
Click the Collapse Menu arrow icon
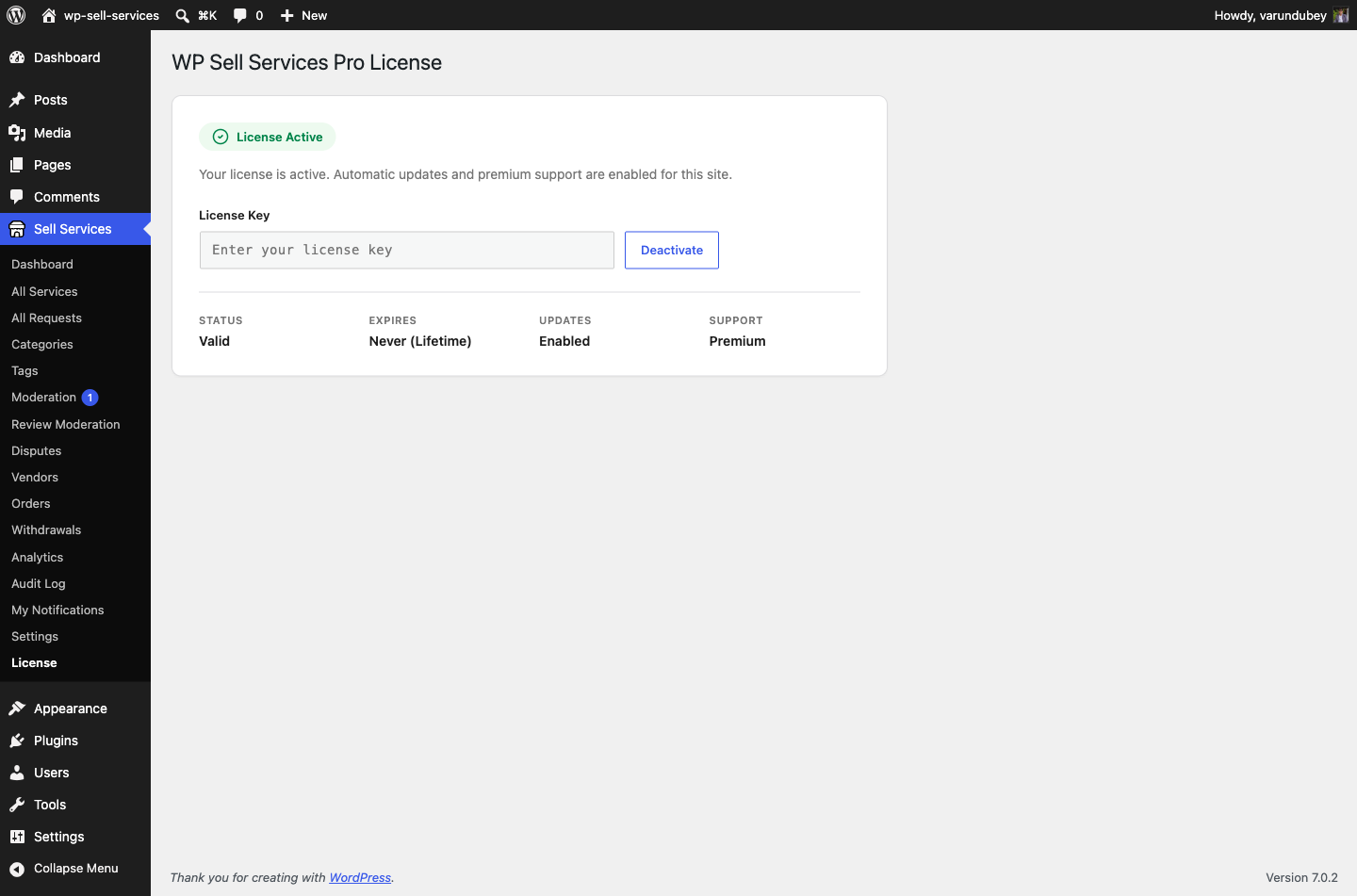pos(17,869)
